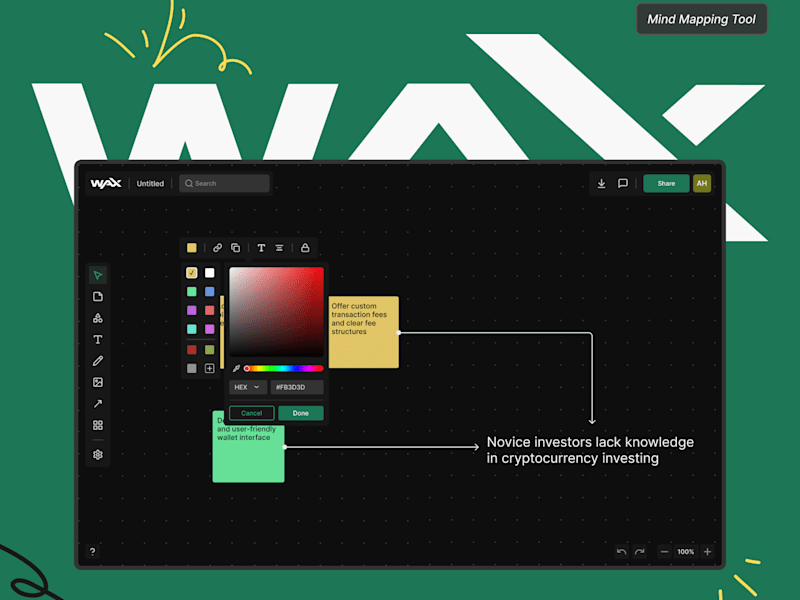Image resolution: width=800 pixels, height=600 pixels.
Task: Select the shapes tool
Action: point(97,318)
